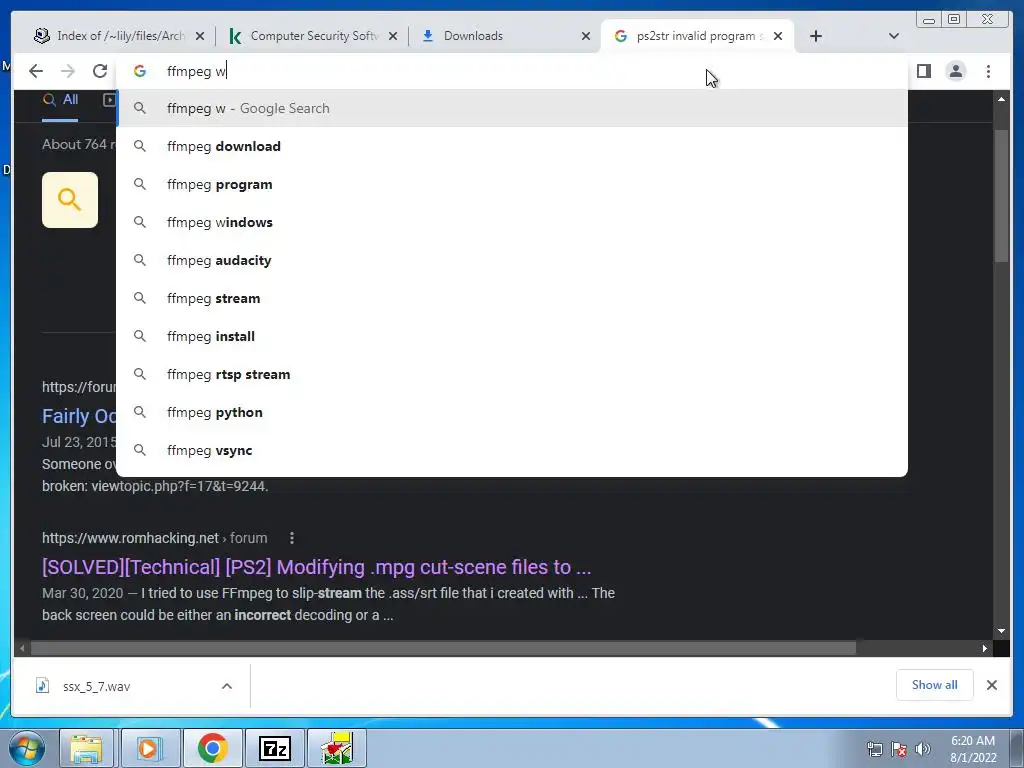
Task: Pick the 'ffmpeg windows' suggestion
Action: (x=512, y=222)
